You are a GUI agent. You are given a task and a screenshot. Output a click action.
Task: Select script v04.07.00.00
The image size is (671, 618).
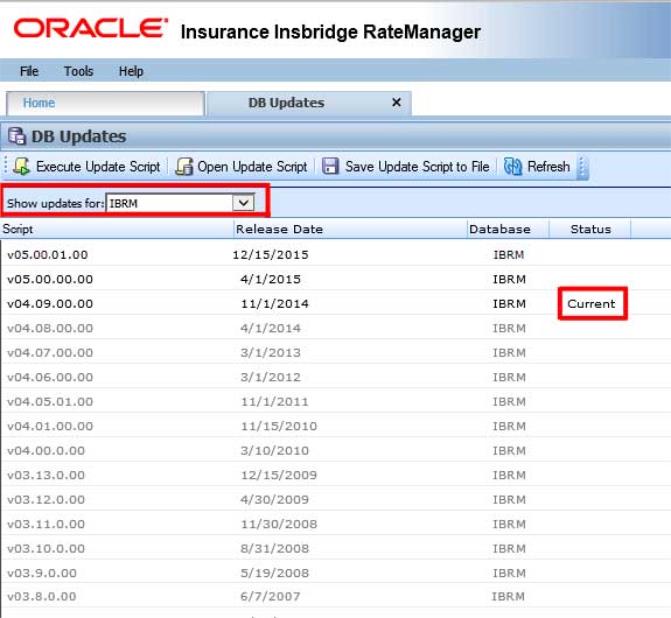[50, 353]
